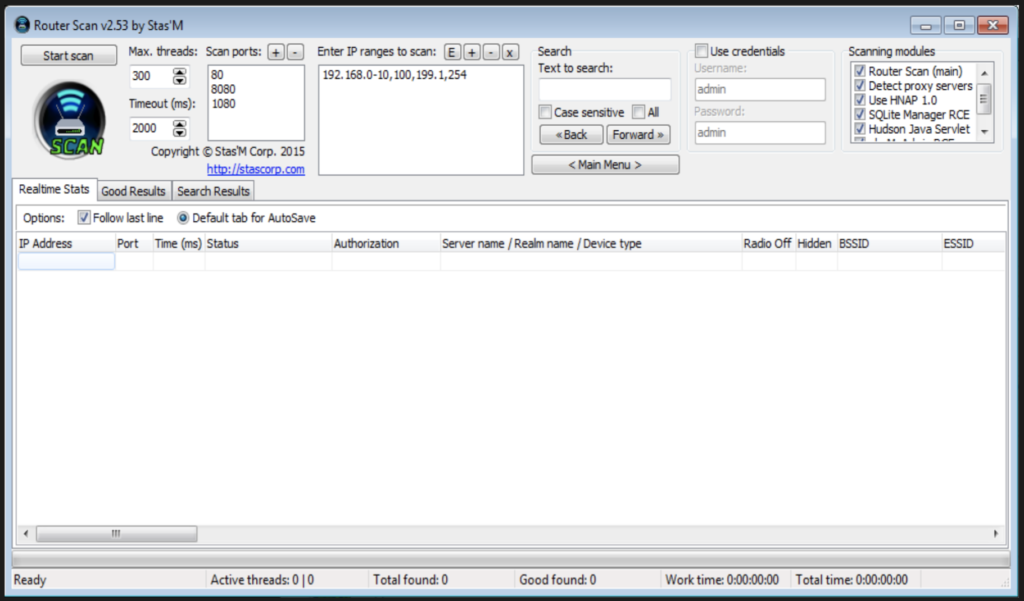The image size is (1024, 601).
Task: Open the IP range editor E button
Action: click(452, 52)
